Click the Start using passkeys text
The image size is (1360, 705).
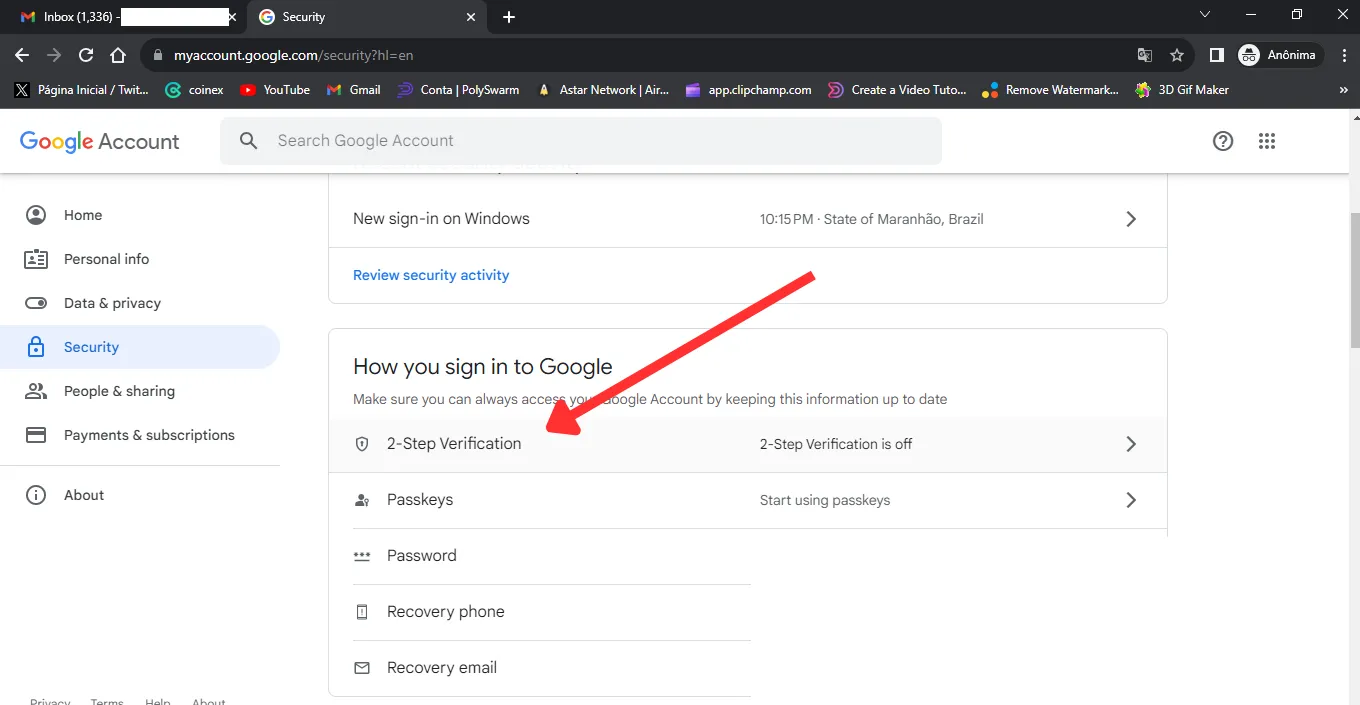coord(825,500)
